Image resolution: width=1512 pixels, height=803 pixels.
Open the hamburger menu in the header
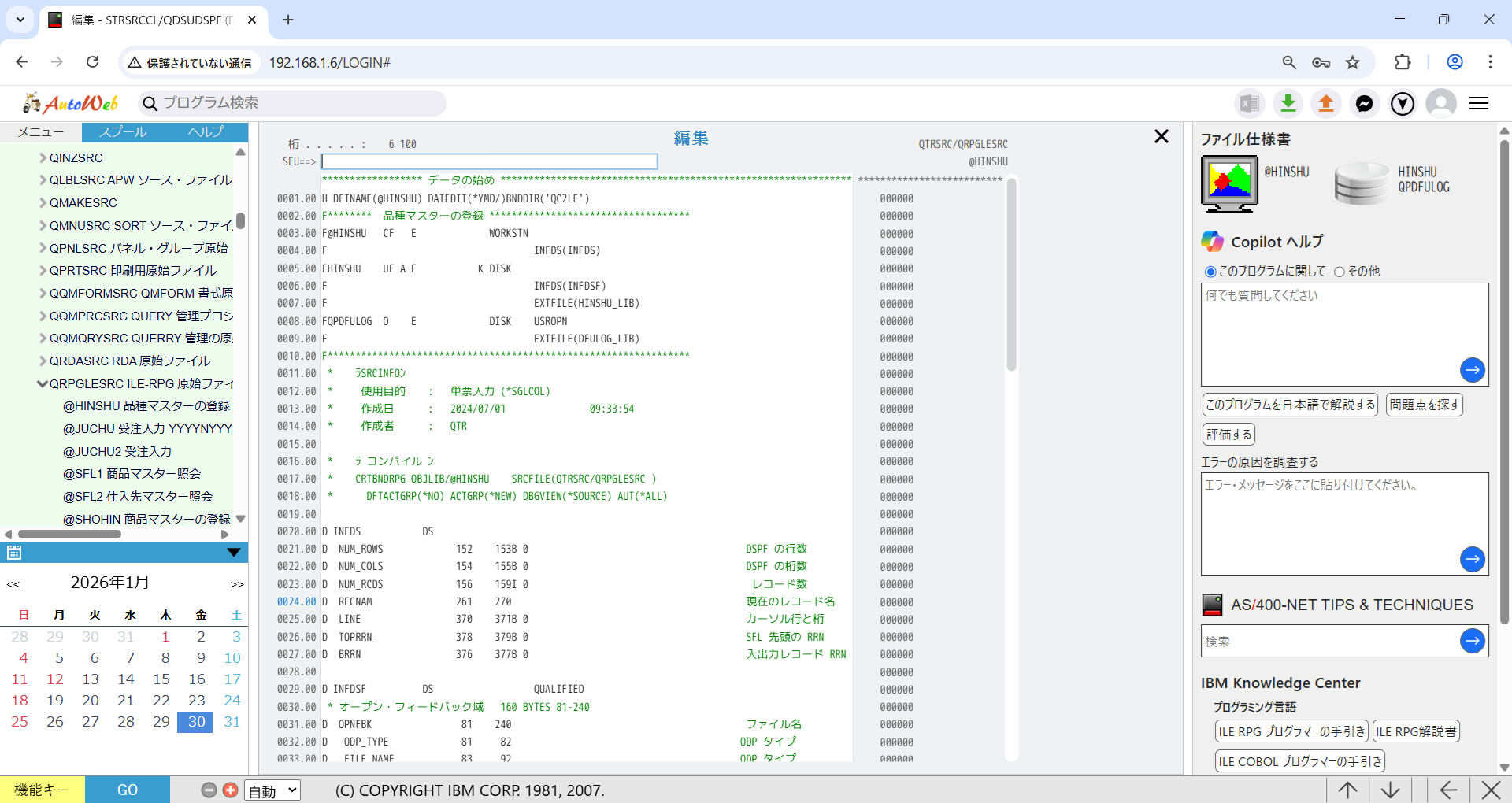[1479, 103]
